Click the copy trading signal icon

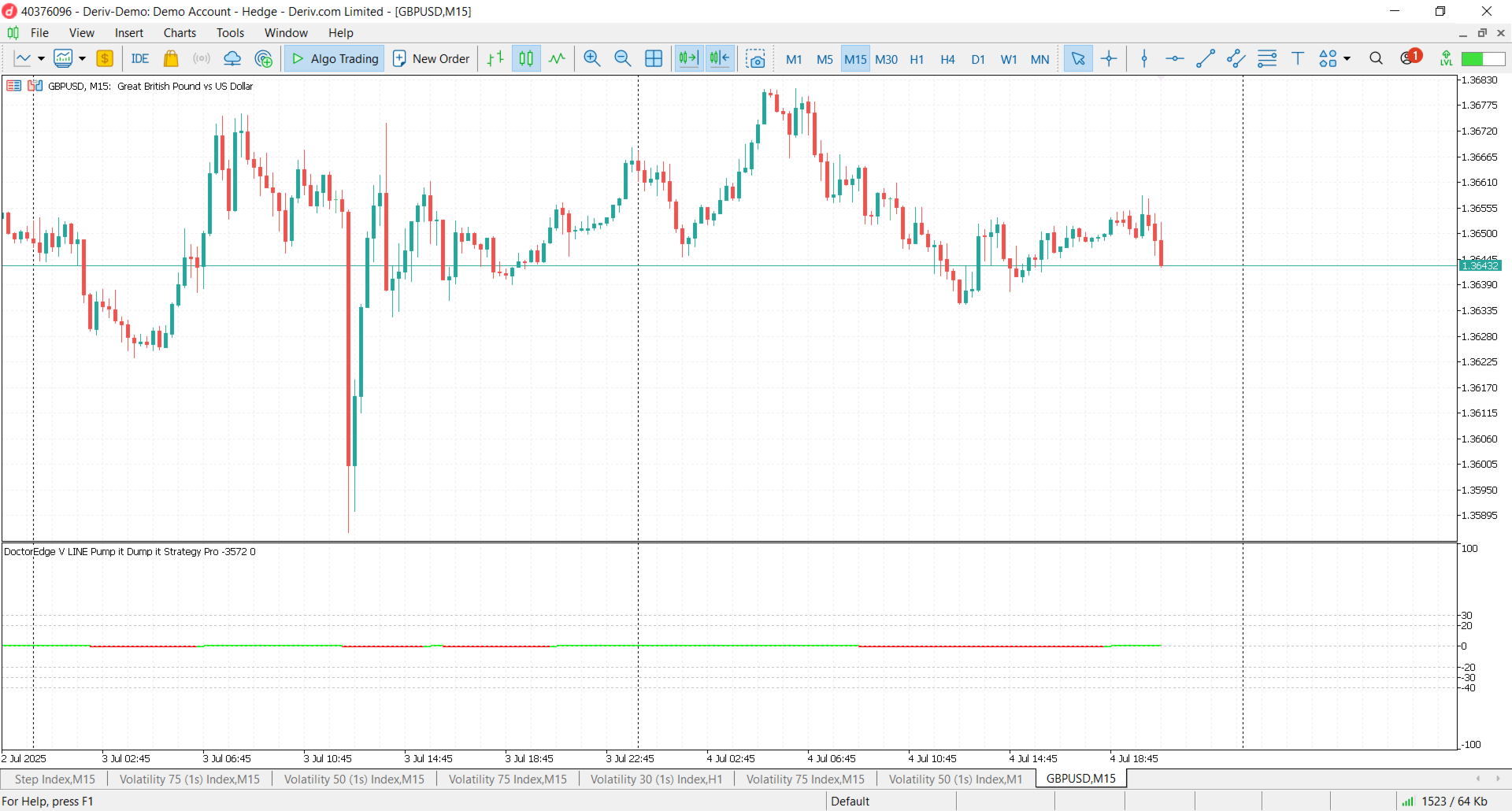pos(264,58)
